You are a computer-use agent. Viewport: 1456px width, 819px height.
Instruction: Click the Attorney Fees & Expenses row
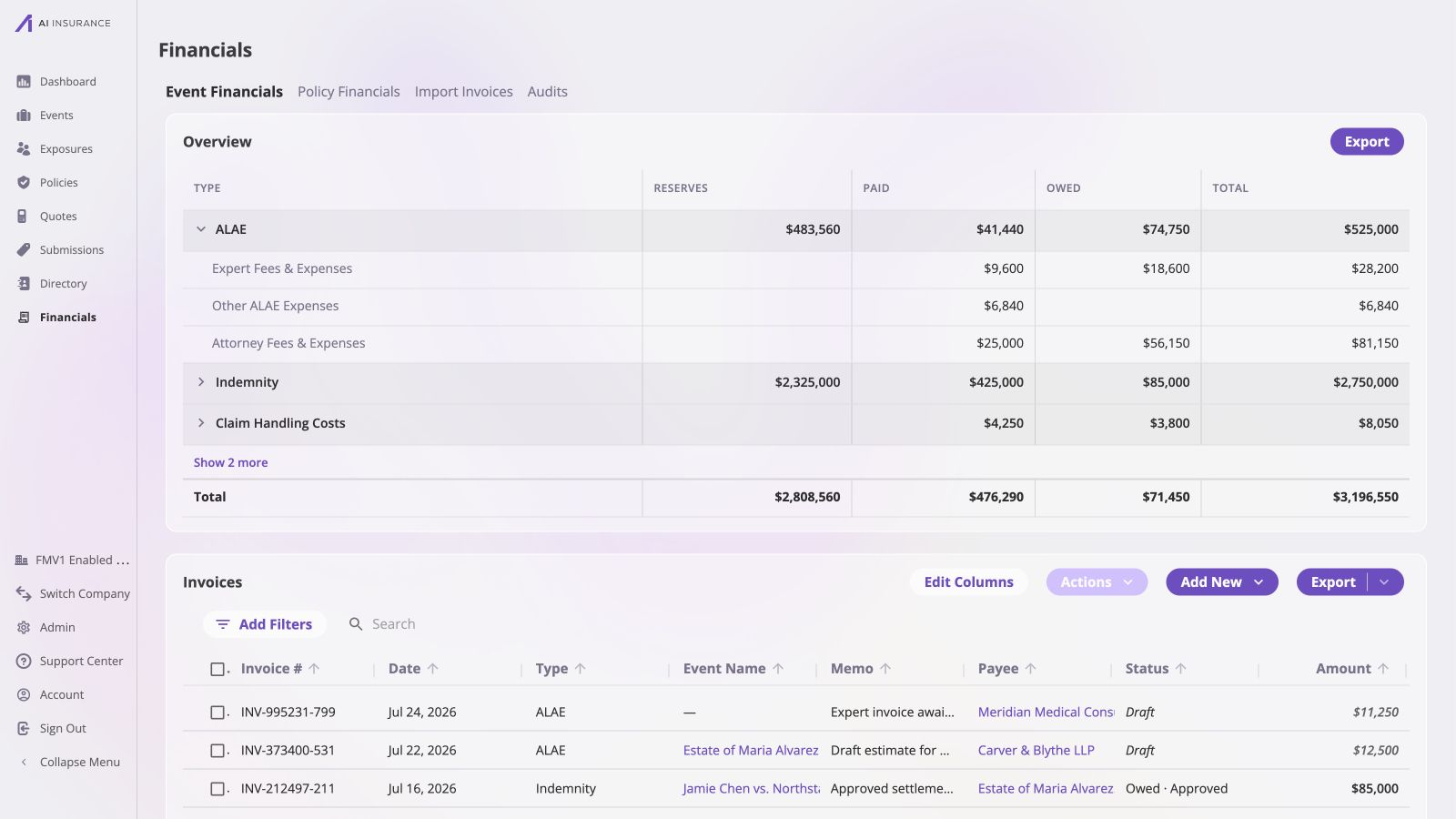click(796, 344)
